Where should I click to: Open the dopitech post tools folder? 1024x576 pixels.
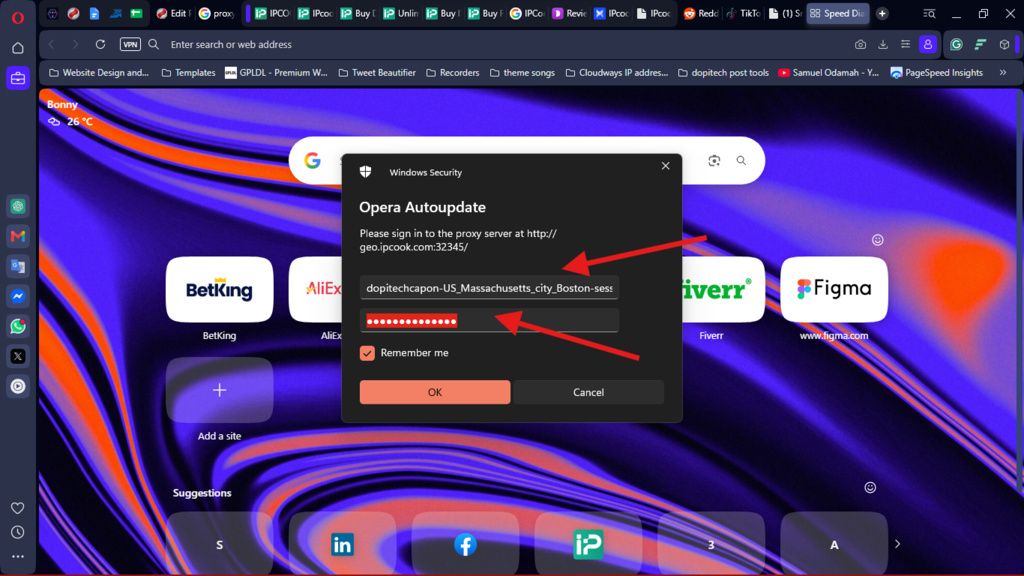[x=723, y=72]
